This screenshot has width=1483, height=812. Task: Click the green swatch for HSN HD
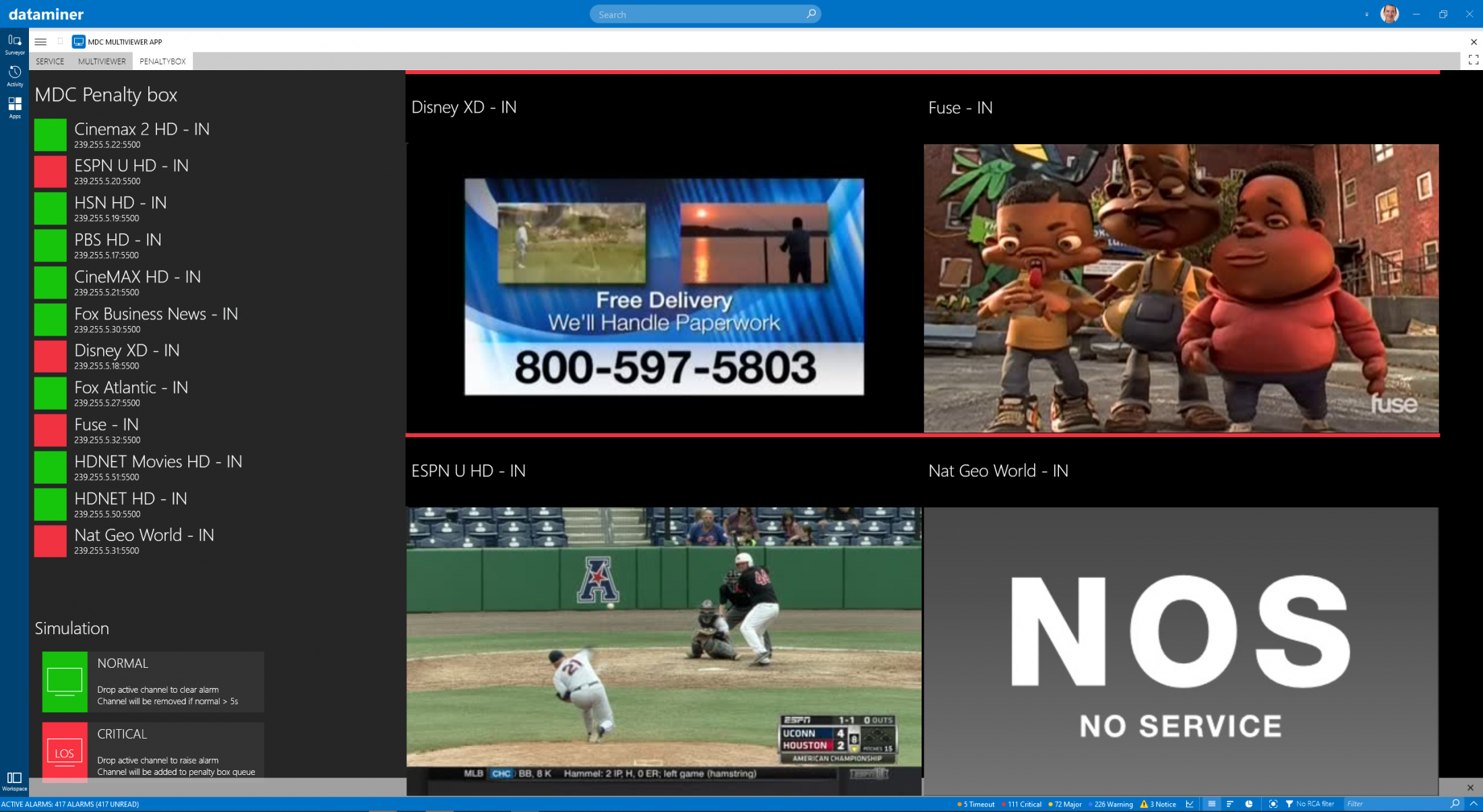(51, 208)
